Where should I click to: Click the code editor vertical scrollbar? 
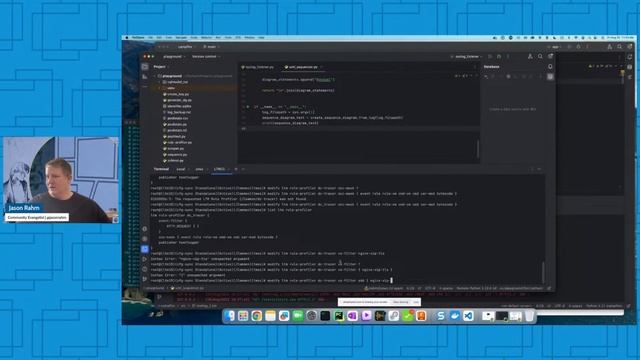click(x=478, y=148)
